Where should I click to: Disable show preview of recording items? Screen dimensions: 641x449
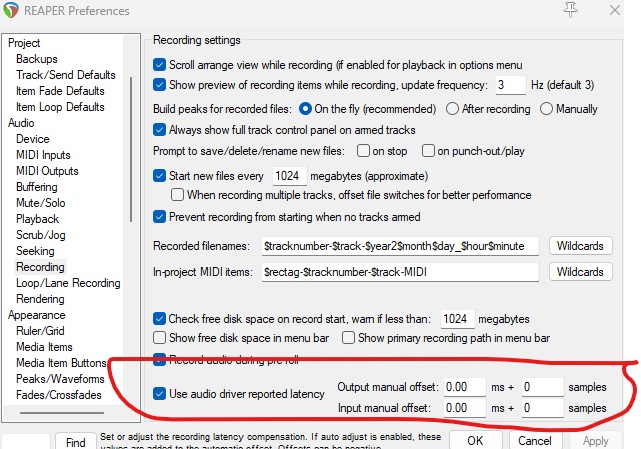pyautogui.click(x=160, y=85)
